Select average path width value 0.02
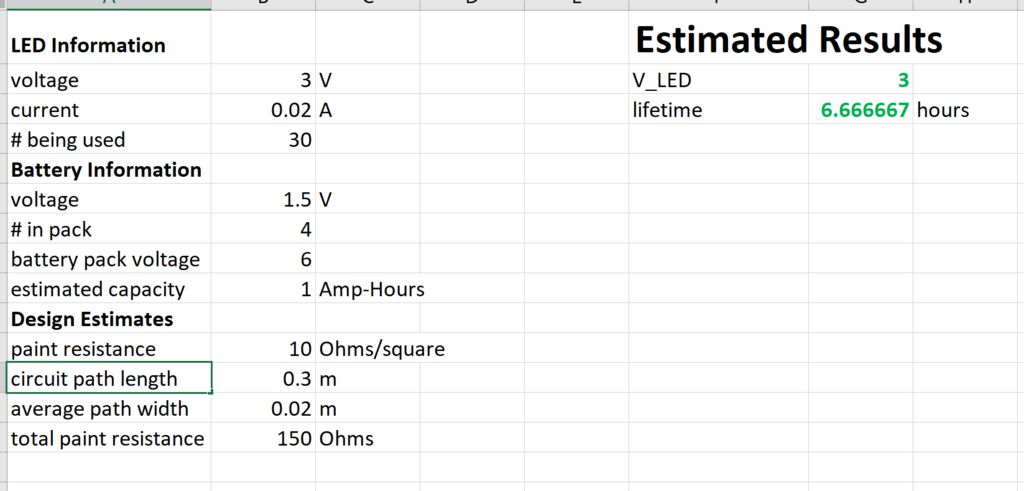 [263, 409]
